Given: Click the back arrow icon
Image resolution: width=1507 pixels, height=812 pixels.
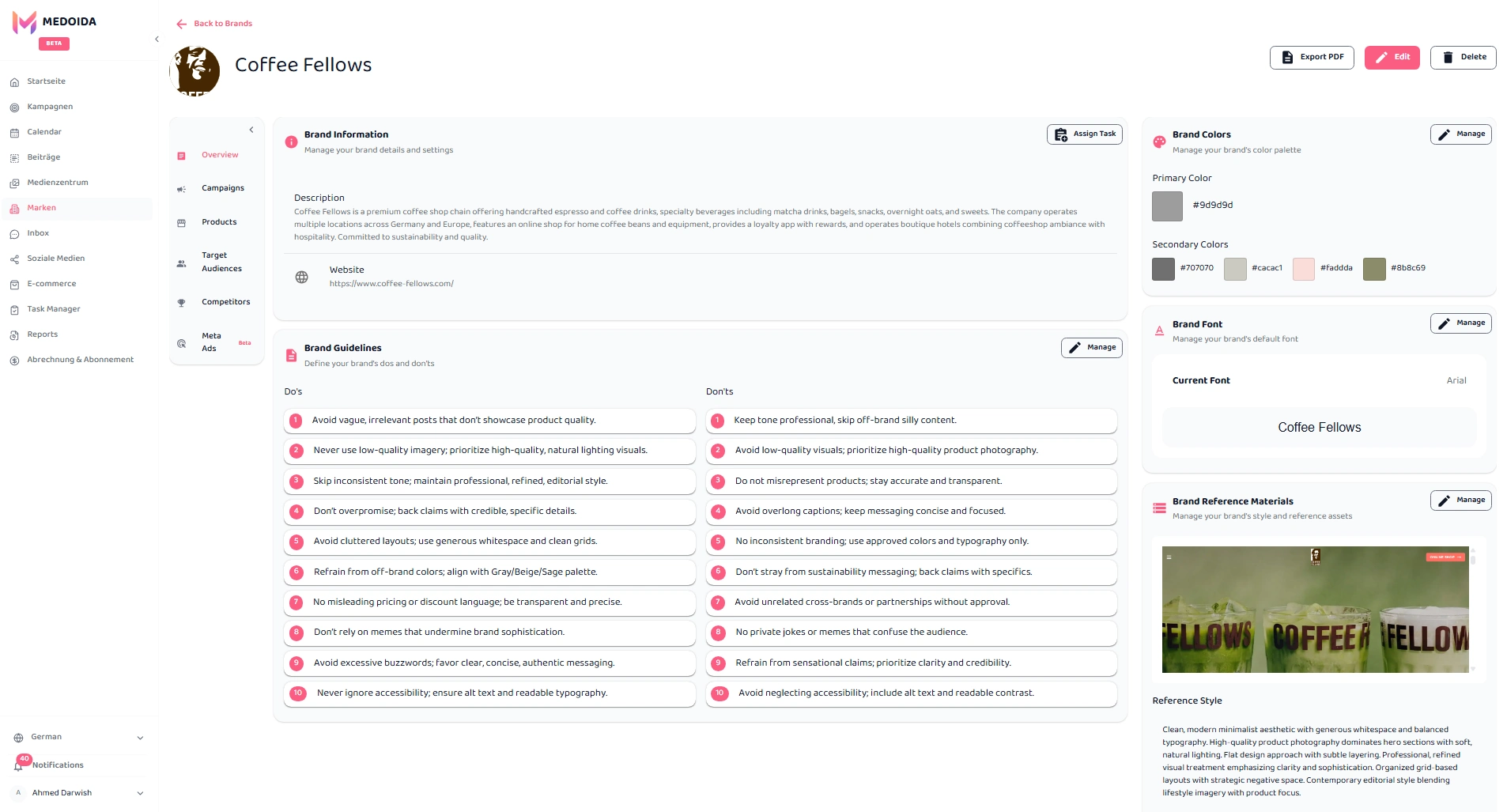Looking at the screenshot, I should coord(182,25).
